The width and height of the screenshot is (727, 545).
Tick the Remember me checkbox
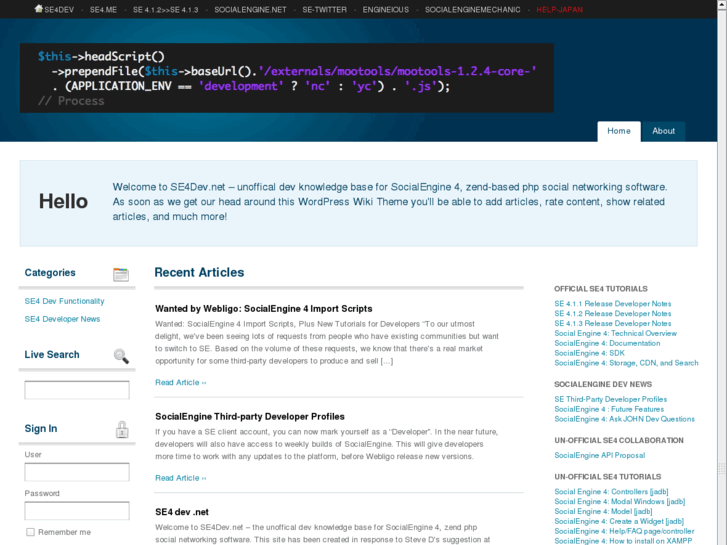(x=31, y=532)
